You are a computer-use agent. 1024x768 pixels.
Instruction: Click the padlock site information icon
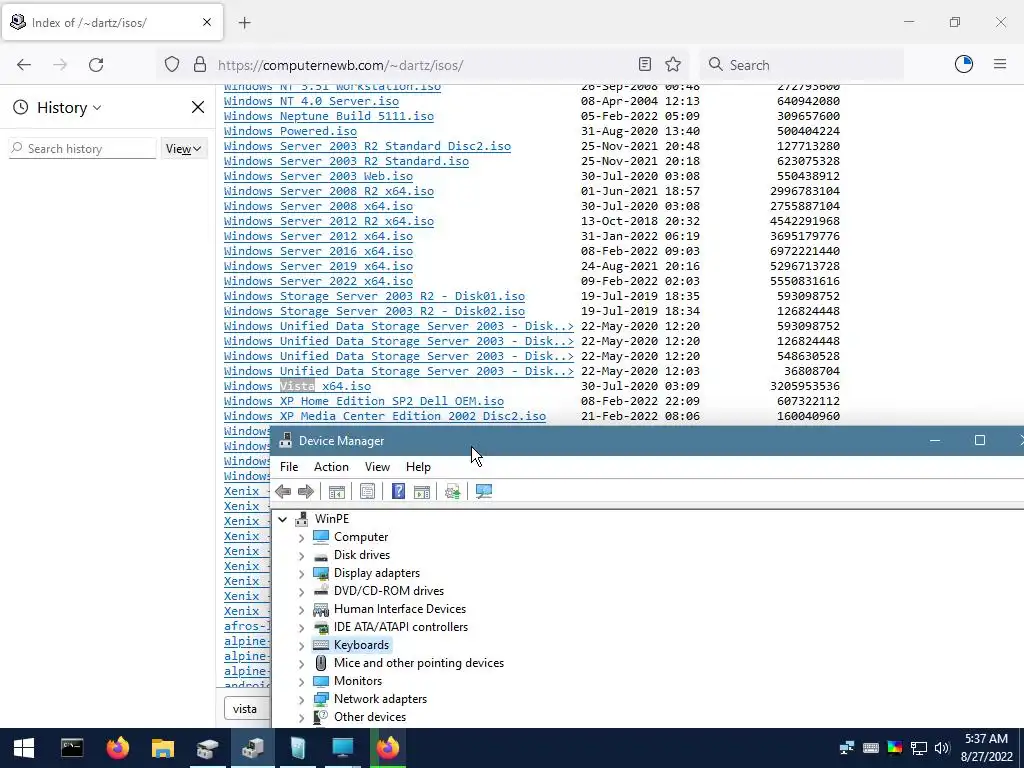tap(200, 65)
